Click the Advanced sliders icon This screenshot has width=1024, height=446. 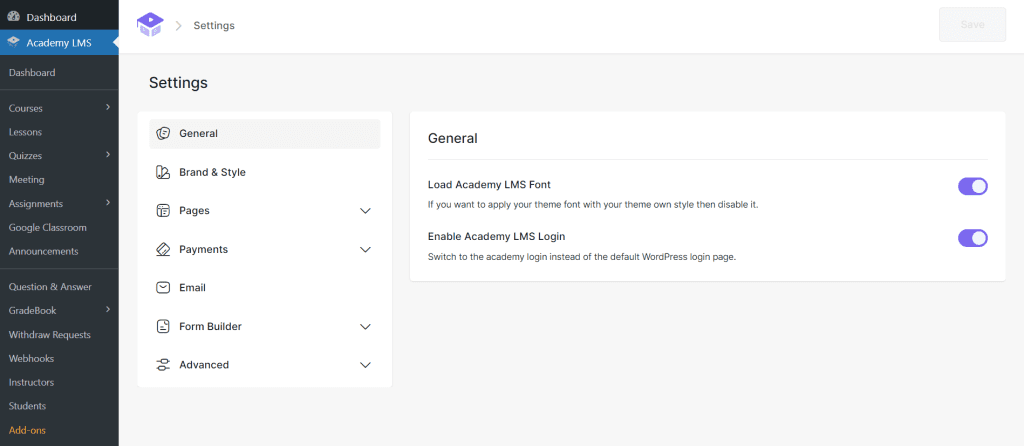point(163,364)
